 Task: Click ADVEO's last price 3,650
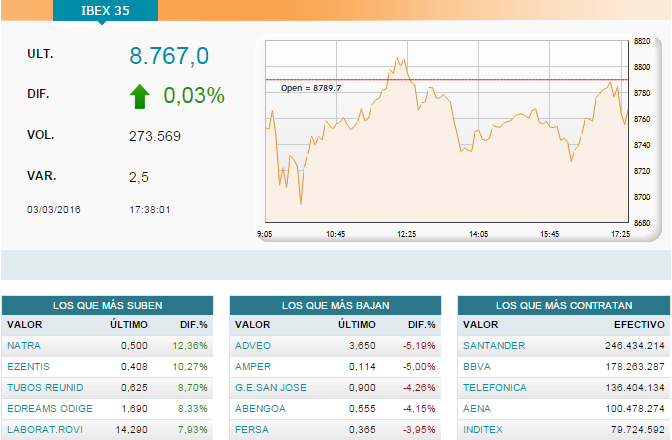[362, 345]
